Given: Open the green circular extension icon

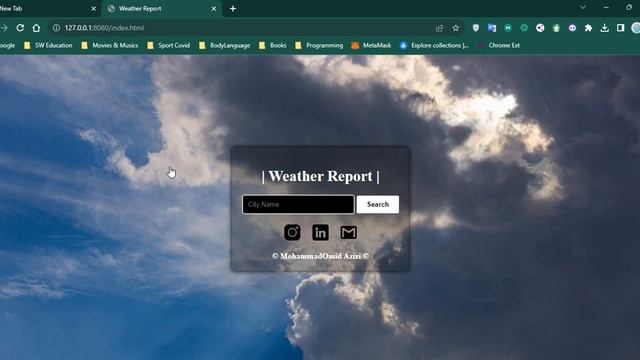Looking at the screenshot, I should click(x=508, y=28).
